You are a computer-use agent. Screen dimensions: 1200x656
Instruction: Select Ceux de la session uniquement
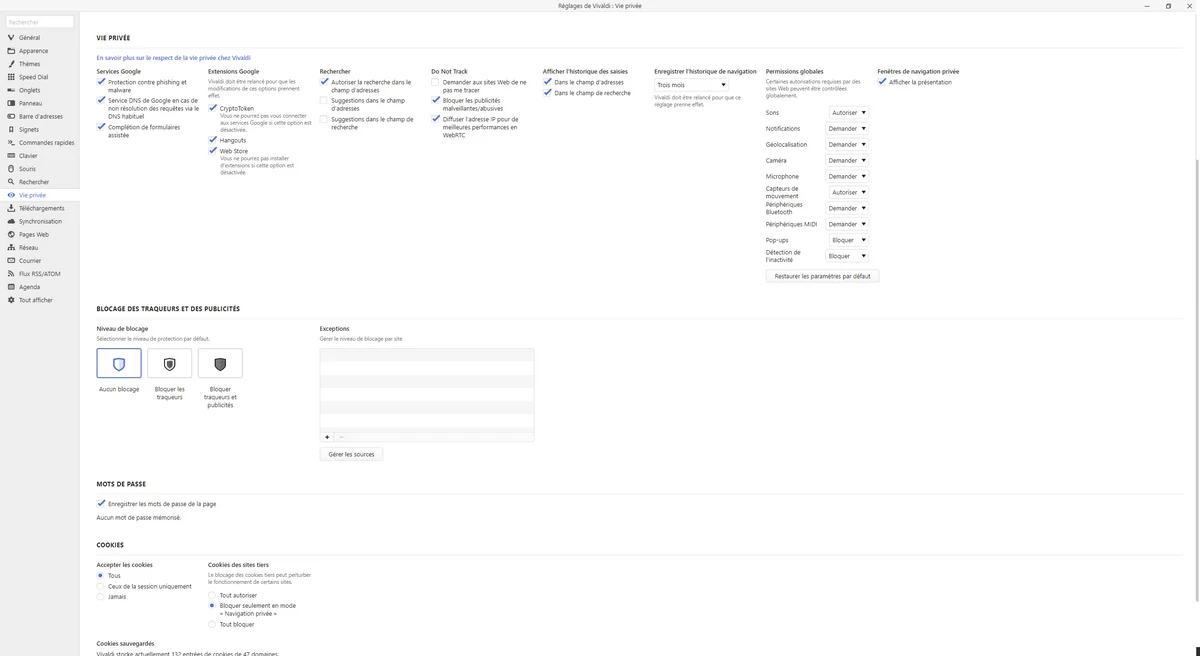pyautogui.click(x=100, y=586)
